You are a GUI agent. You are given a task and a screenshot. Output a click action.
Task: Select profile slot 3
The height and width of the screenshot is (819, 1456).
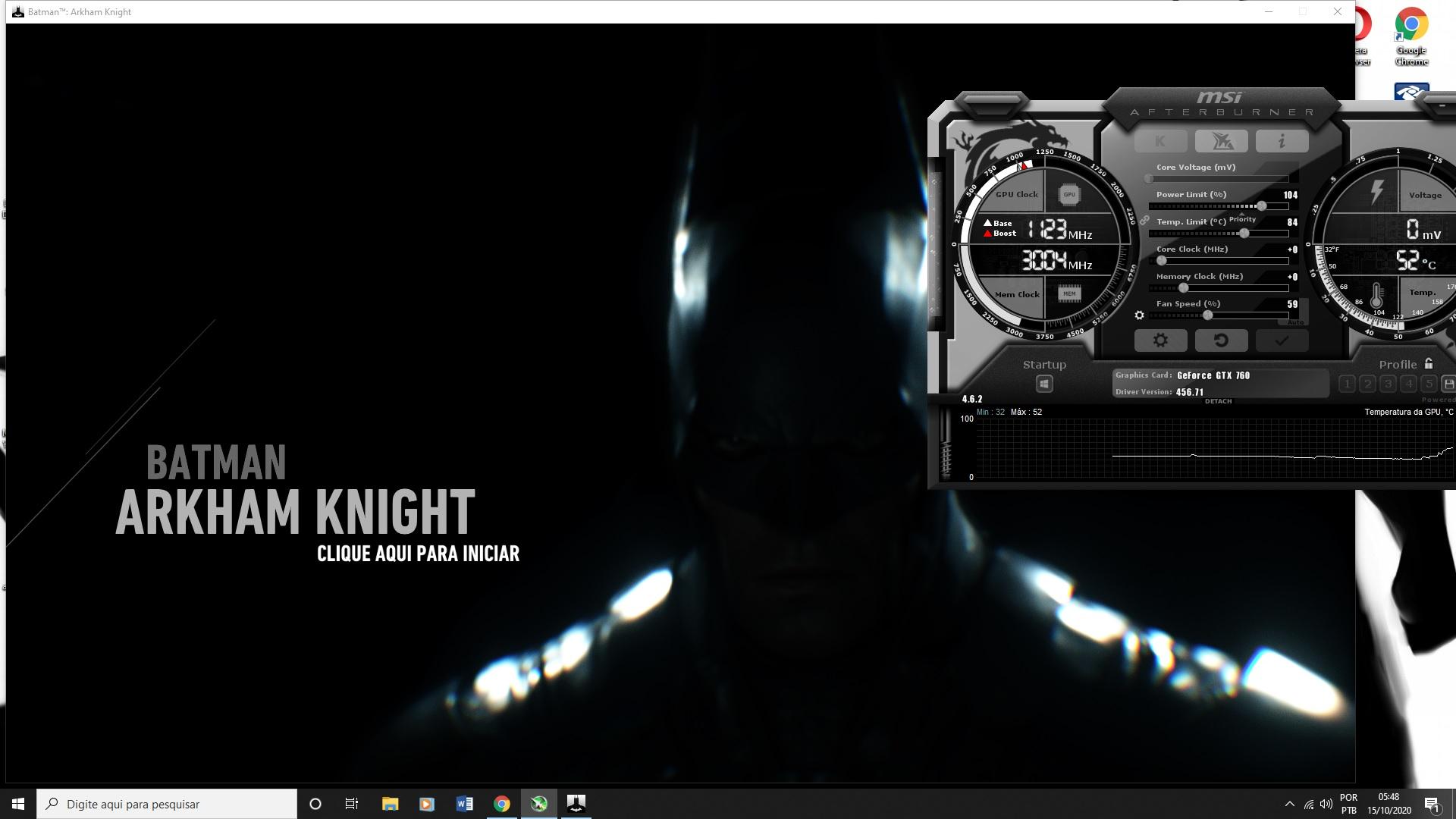[x=1388, y=384]
